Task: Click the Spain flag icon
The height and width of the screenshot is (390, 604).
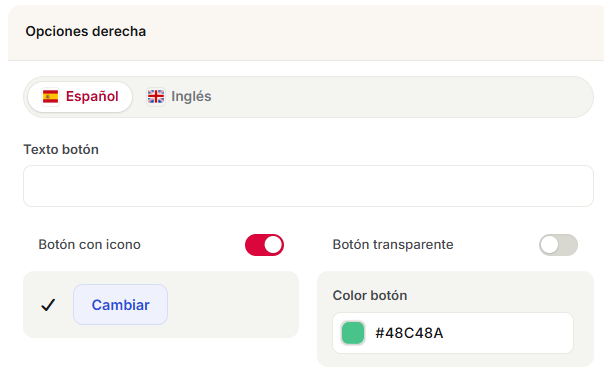Action: pos(50,96)
